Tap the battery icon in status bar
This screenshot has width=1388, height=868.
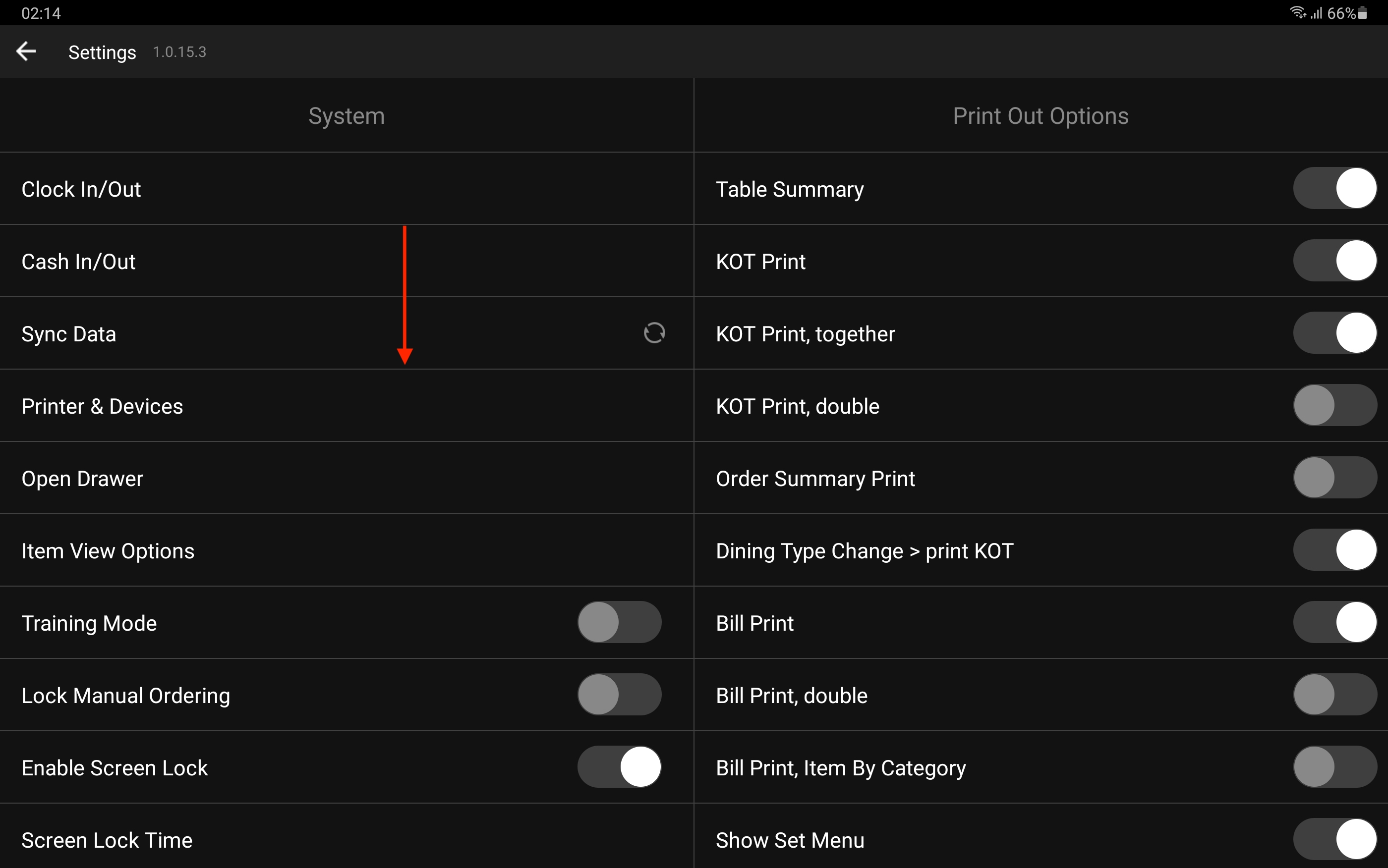click(x=1363, y=13)
